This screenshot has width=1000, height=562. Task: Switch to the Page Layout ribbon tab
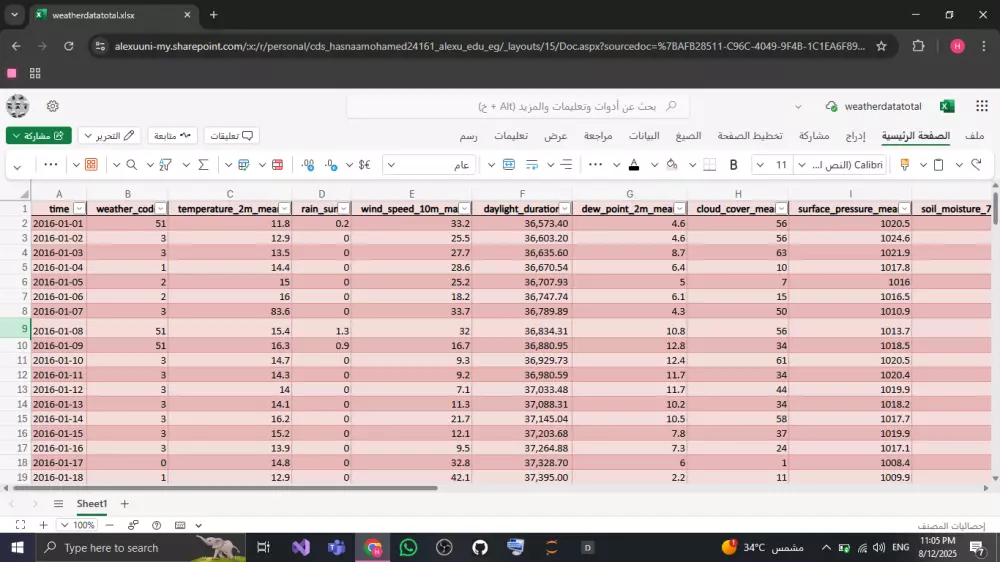pos(749,135)
